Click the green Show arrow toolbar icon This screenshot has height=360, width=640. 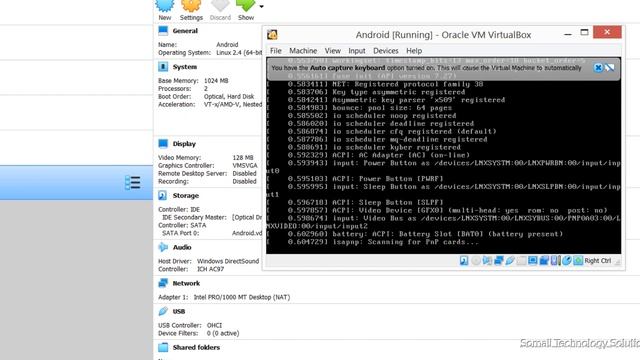pyautogui.click(x=246, y=5)
